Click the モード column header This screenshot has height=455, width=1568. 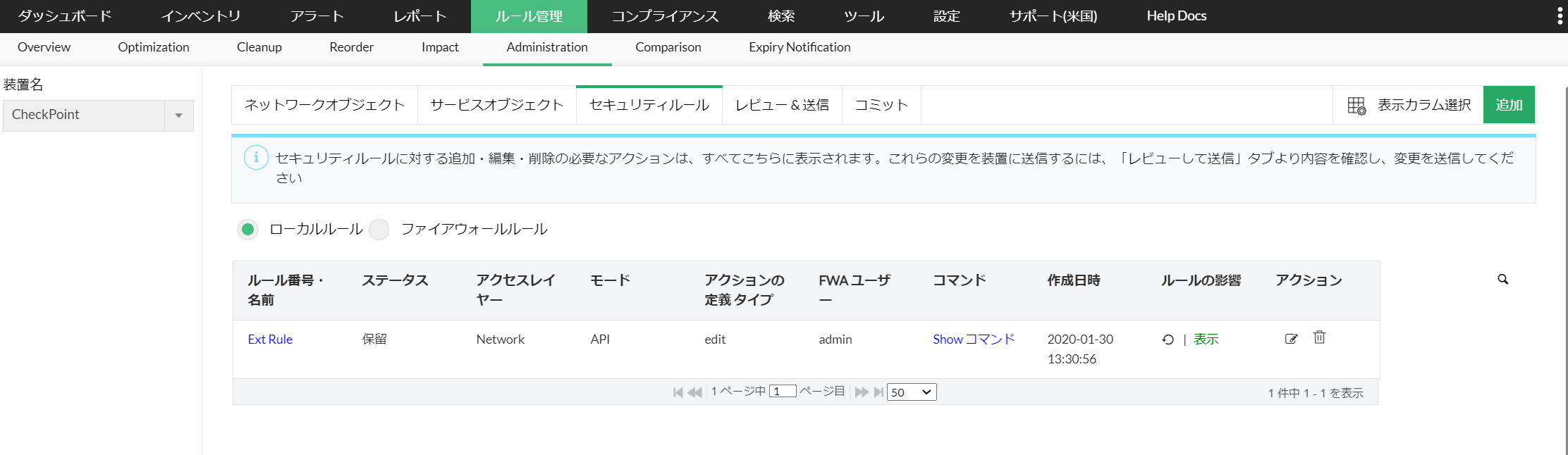point(610,280)
